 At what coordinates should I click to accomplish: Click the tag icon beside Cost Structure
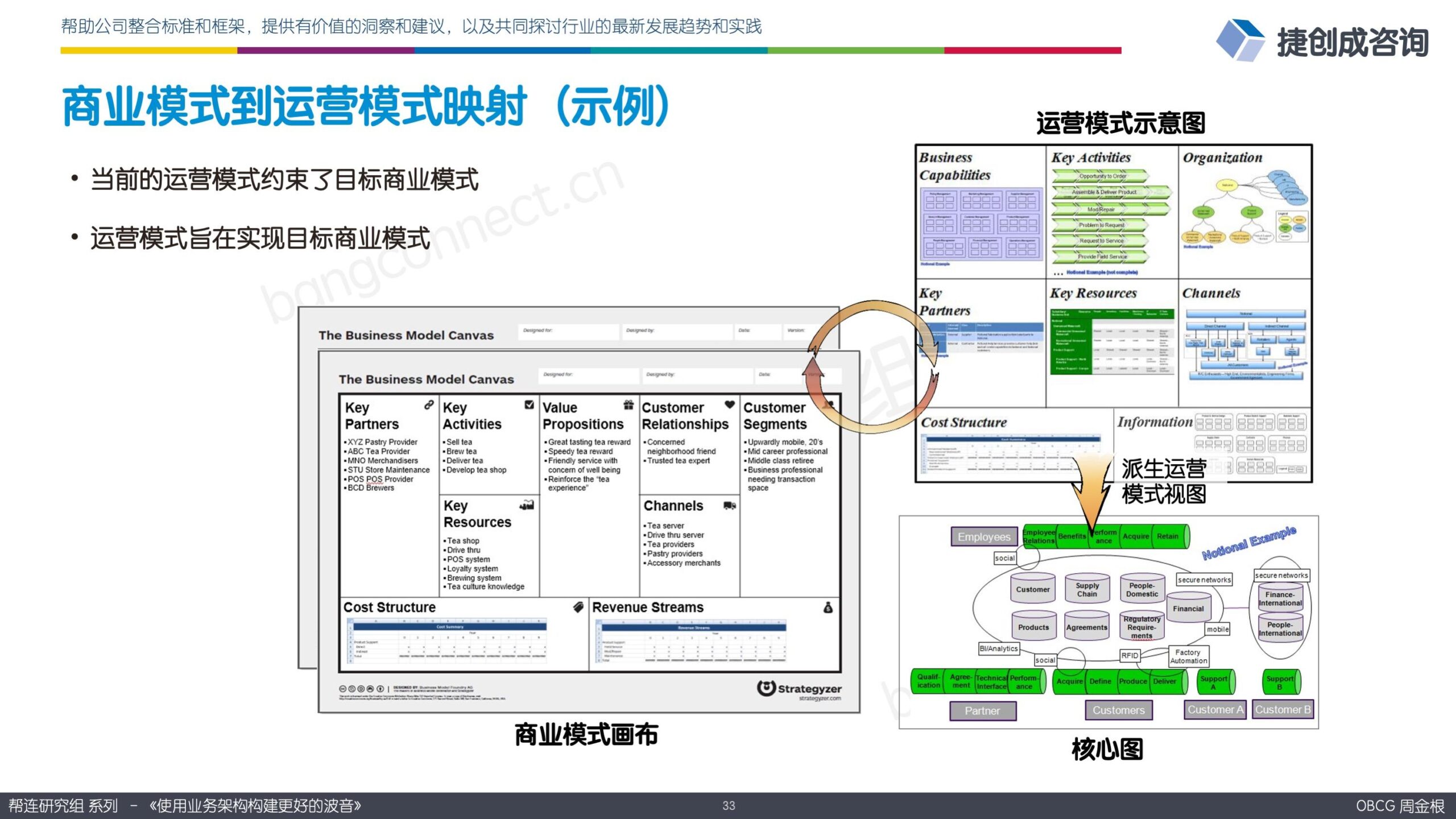(x=578, y=607)
